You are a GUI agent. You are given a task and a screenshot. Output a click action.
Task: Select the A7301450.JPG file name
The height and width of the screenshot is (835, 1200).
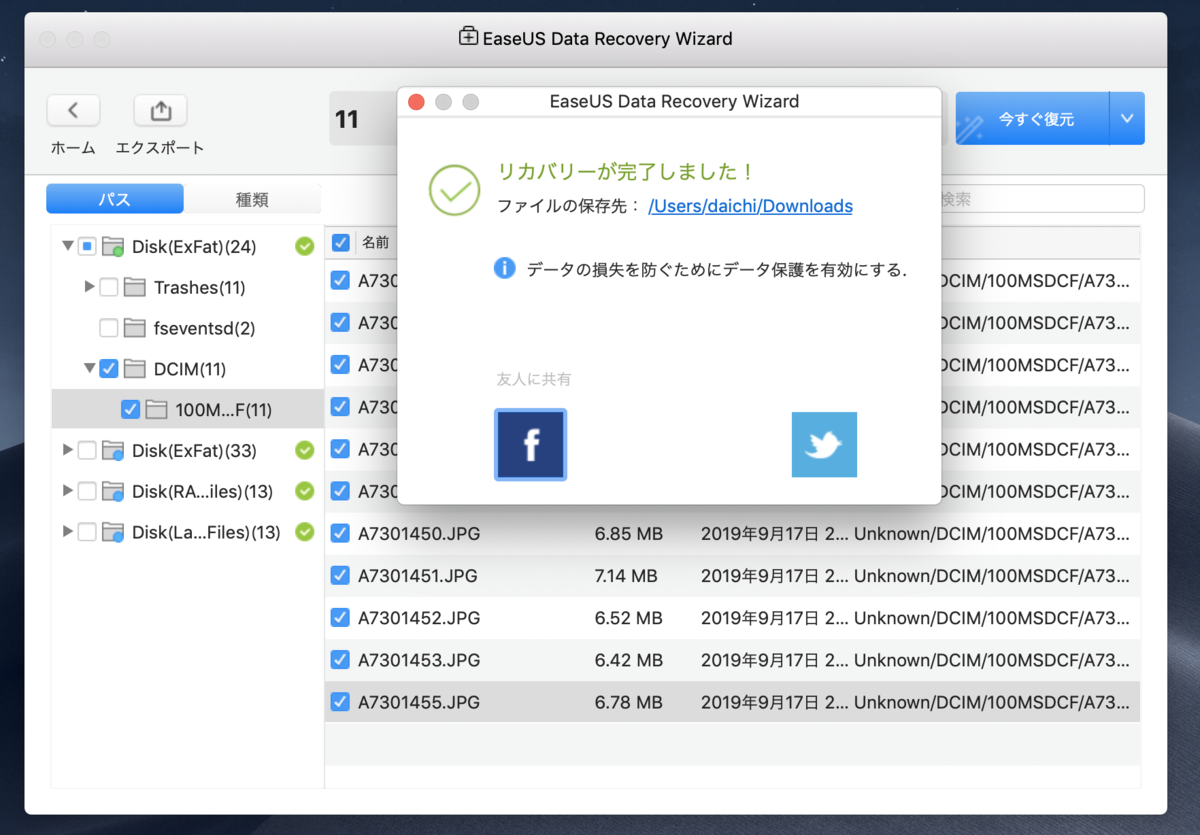tap(419, 534)
